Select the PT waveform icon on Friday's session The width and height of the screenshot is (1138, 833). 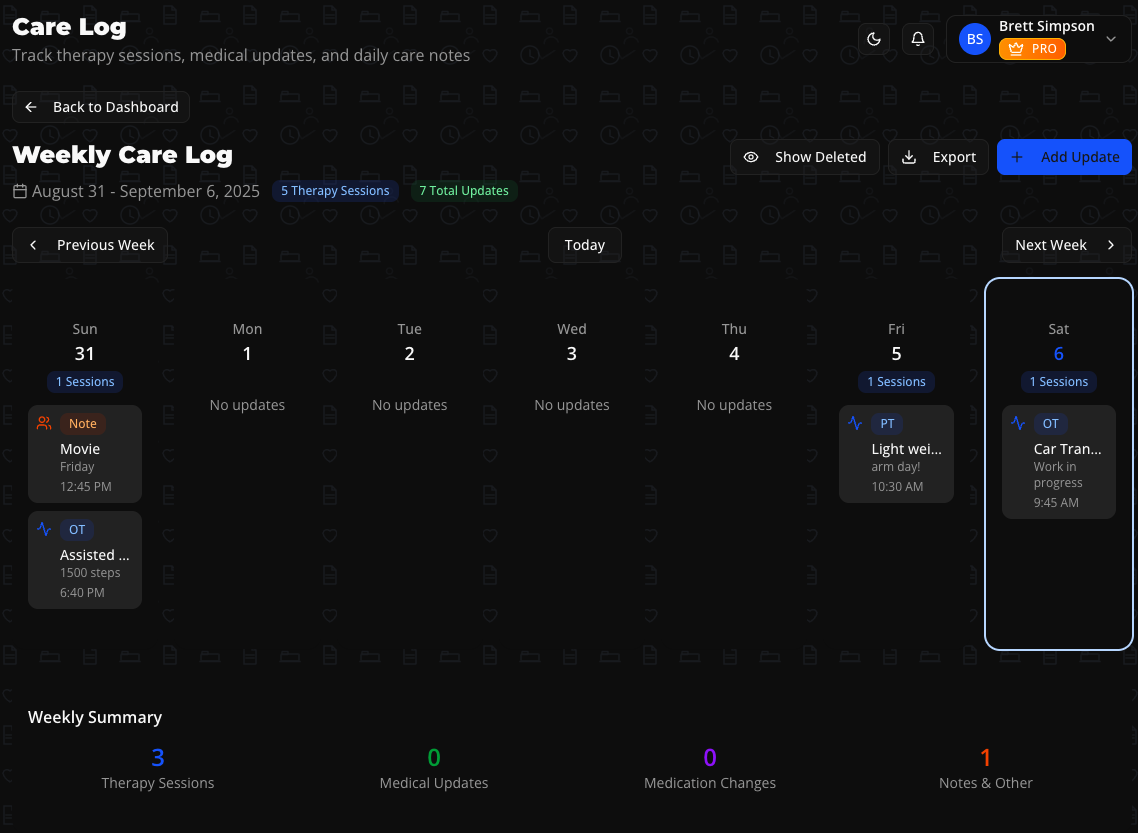[855, 423]
